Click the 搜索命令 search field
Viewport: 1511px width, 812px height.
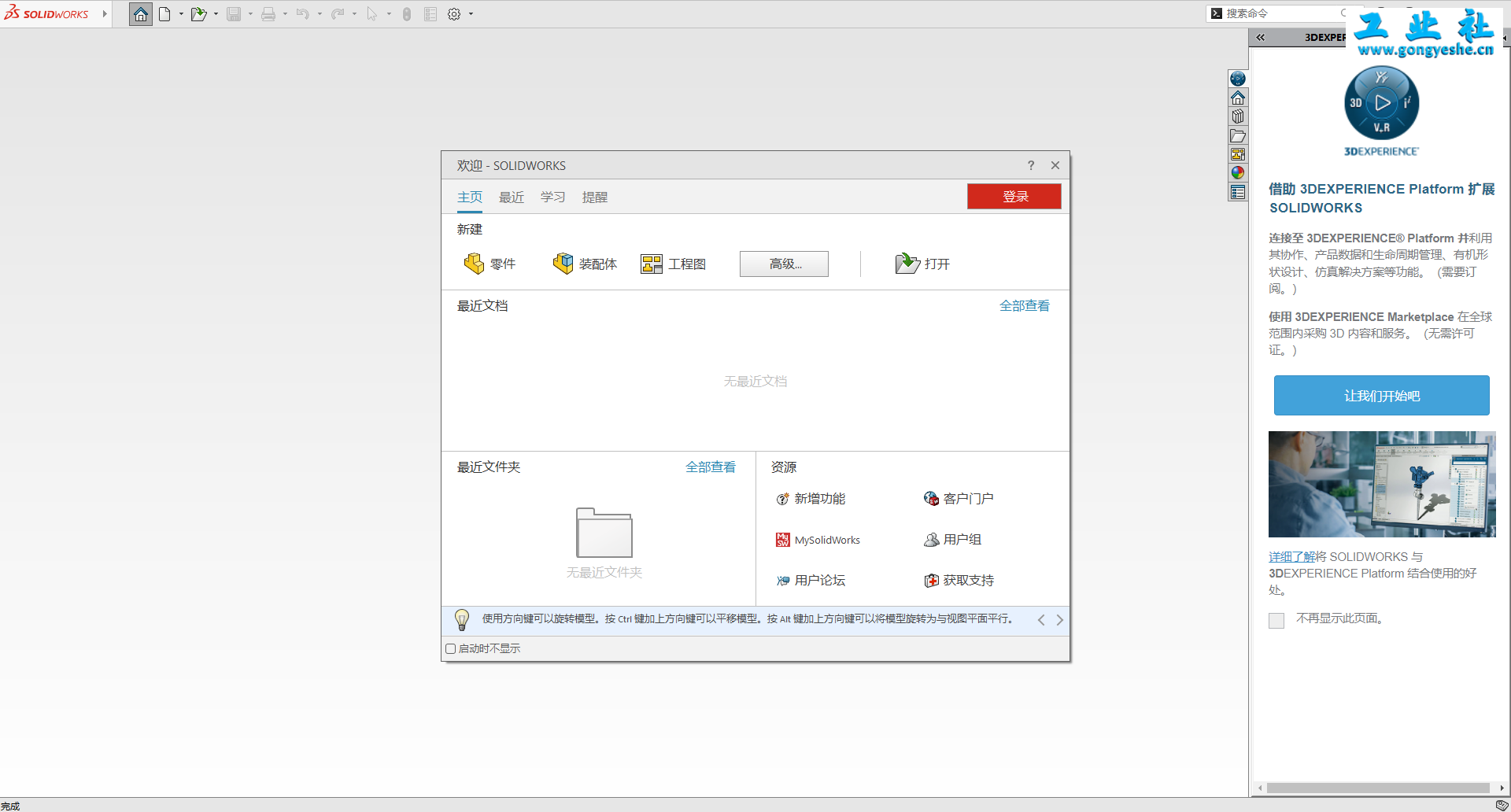click(1276, 13)
